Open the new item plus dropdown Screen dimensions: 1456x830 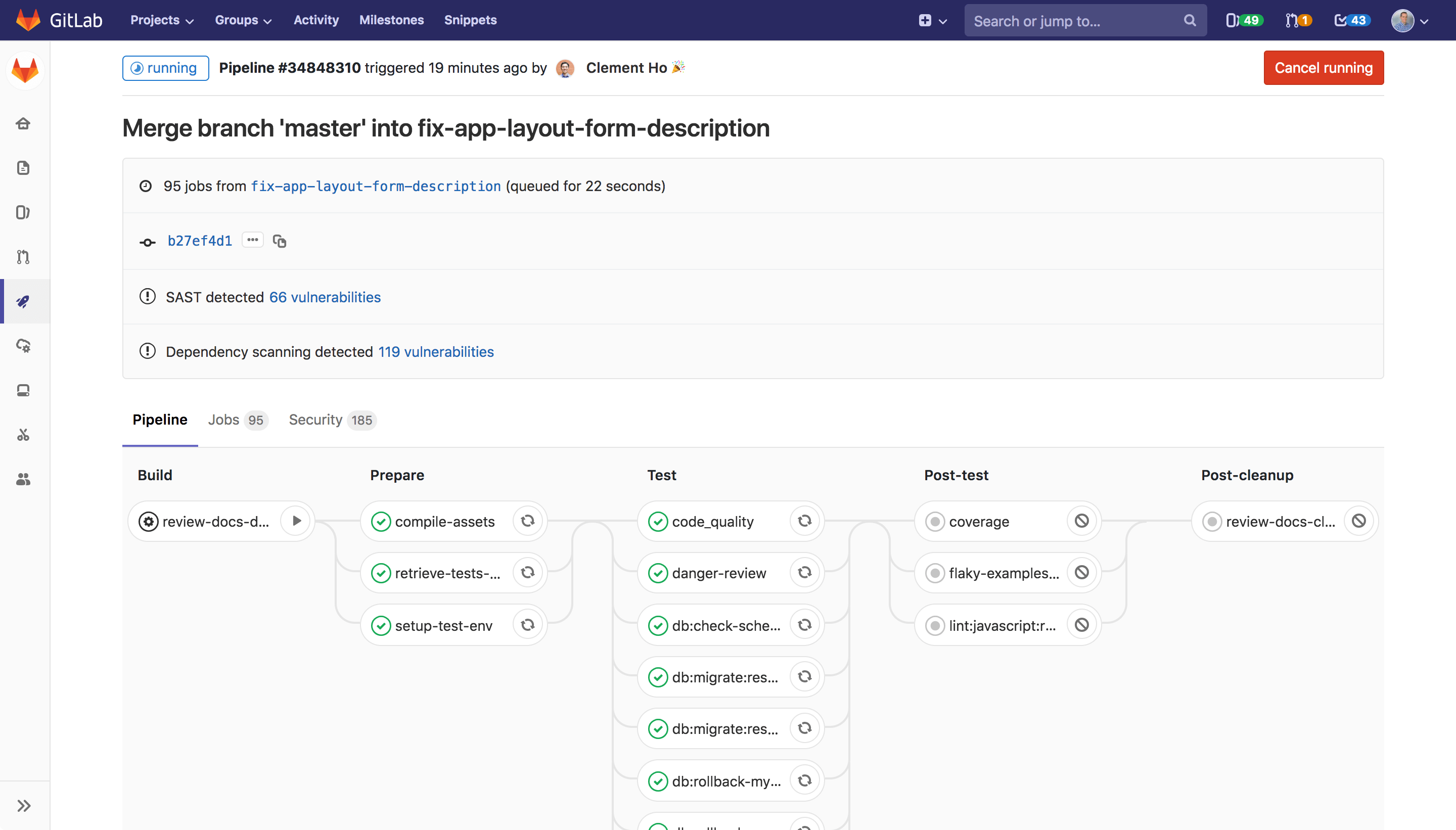click(932, 20)
